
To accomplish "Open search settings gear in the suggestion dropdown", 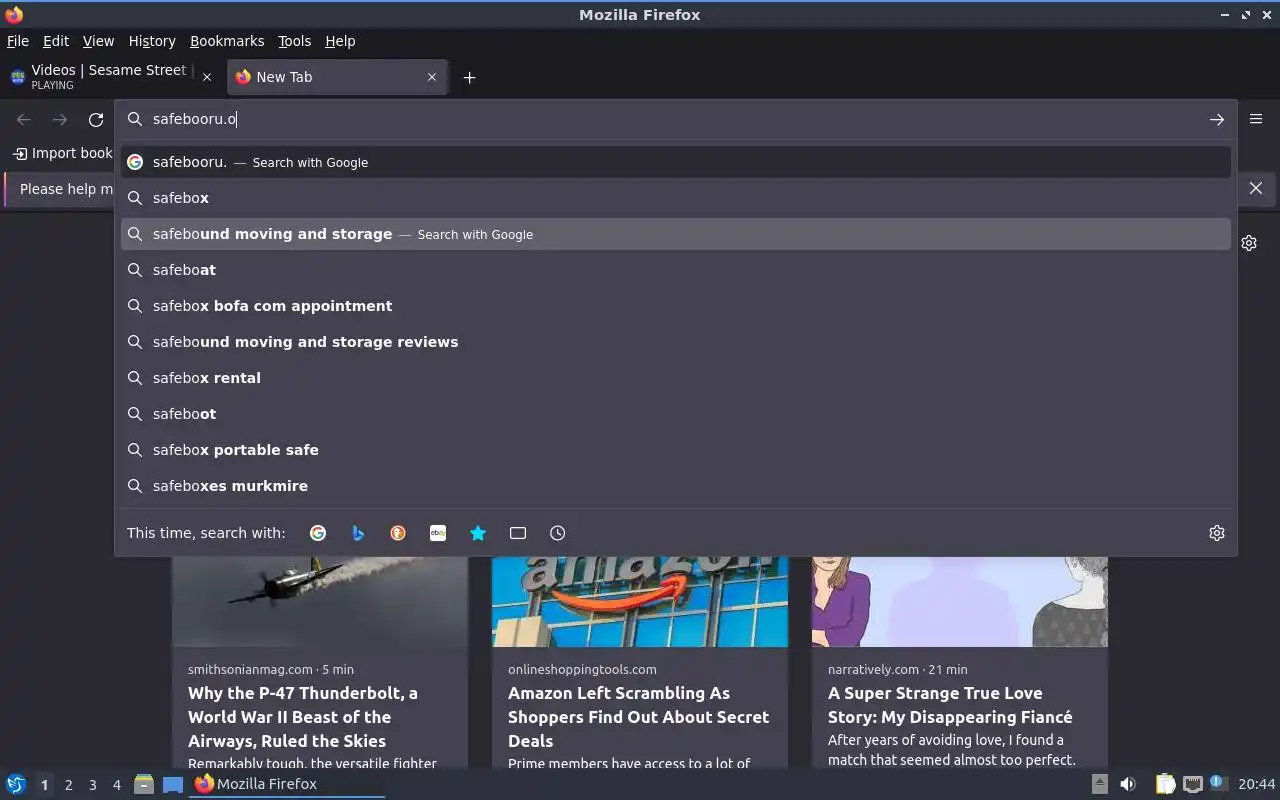I will 1217,533.
